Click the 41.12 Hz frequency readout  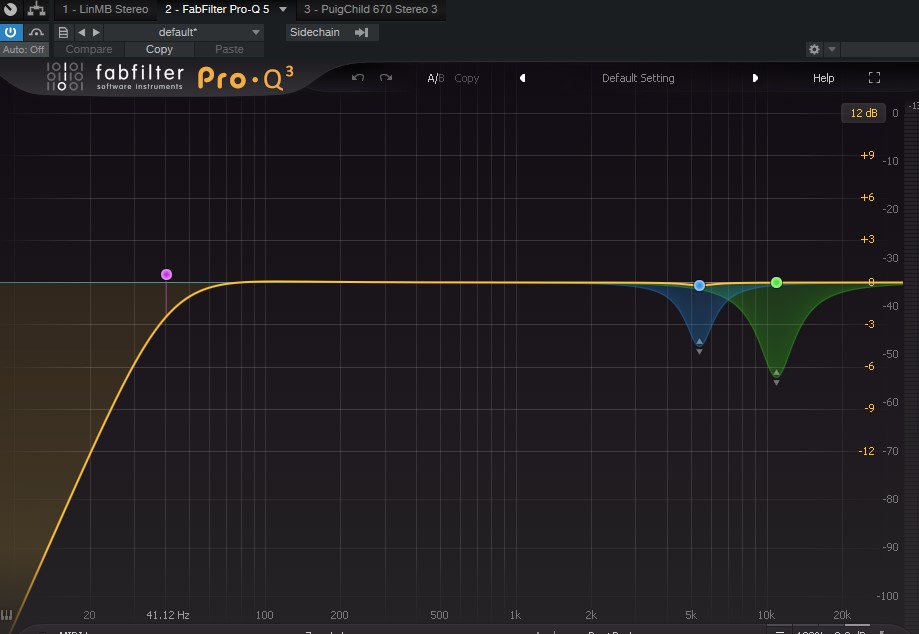(168, 615)
